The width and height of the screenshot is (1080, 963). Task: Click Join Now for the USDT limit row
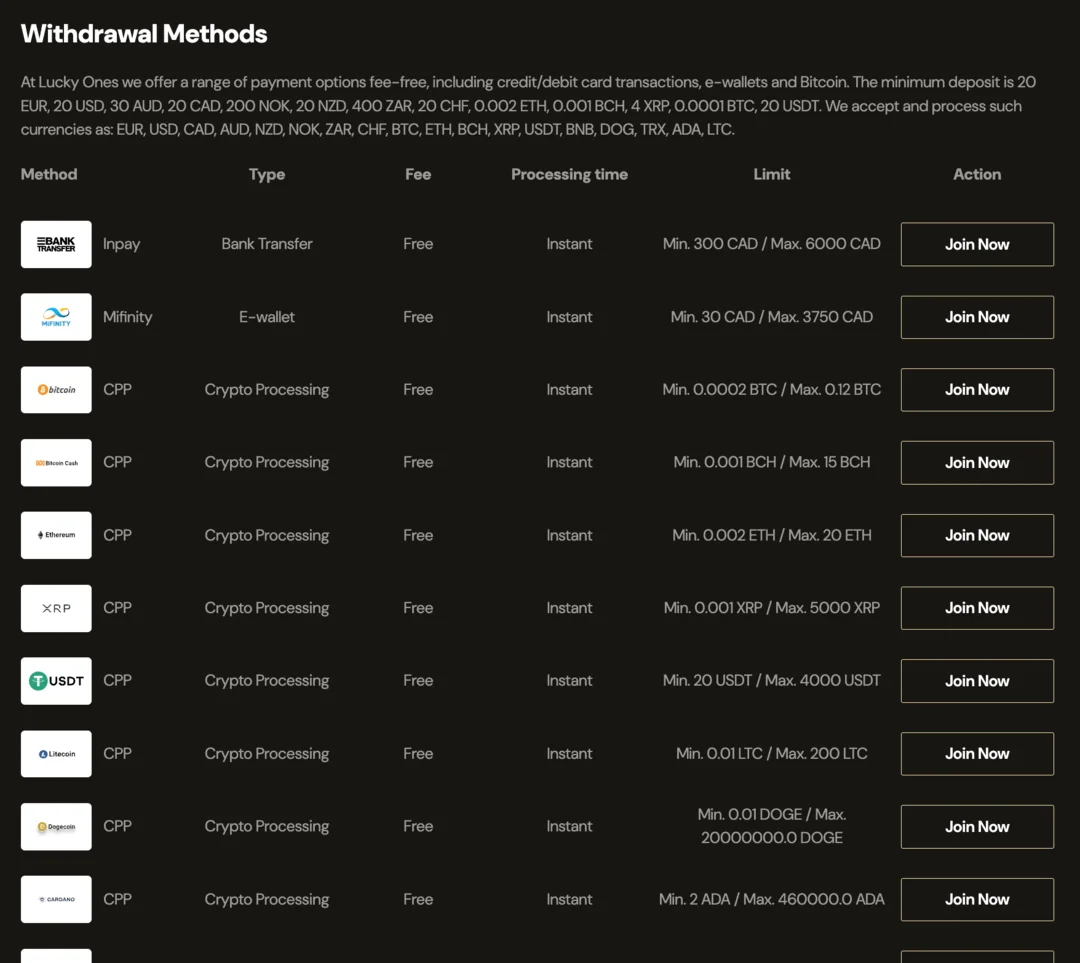tap(977, 681)
